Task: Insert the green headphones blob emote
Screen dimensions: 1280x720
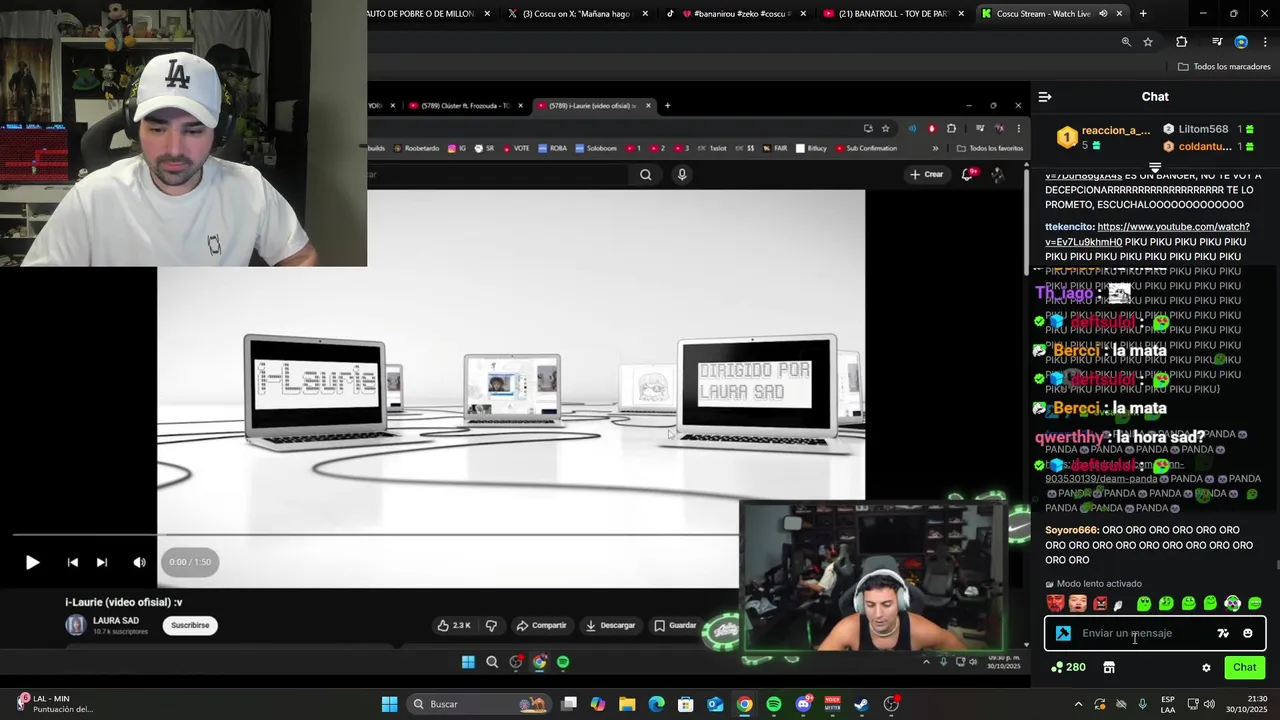Action: click(1232, 603)
